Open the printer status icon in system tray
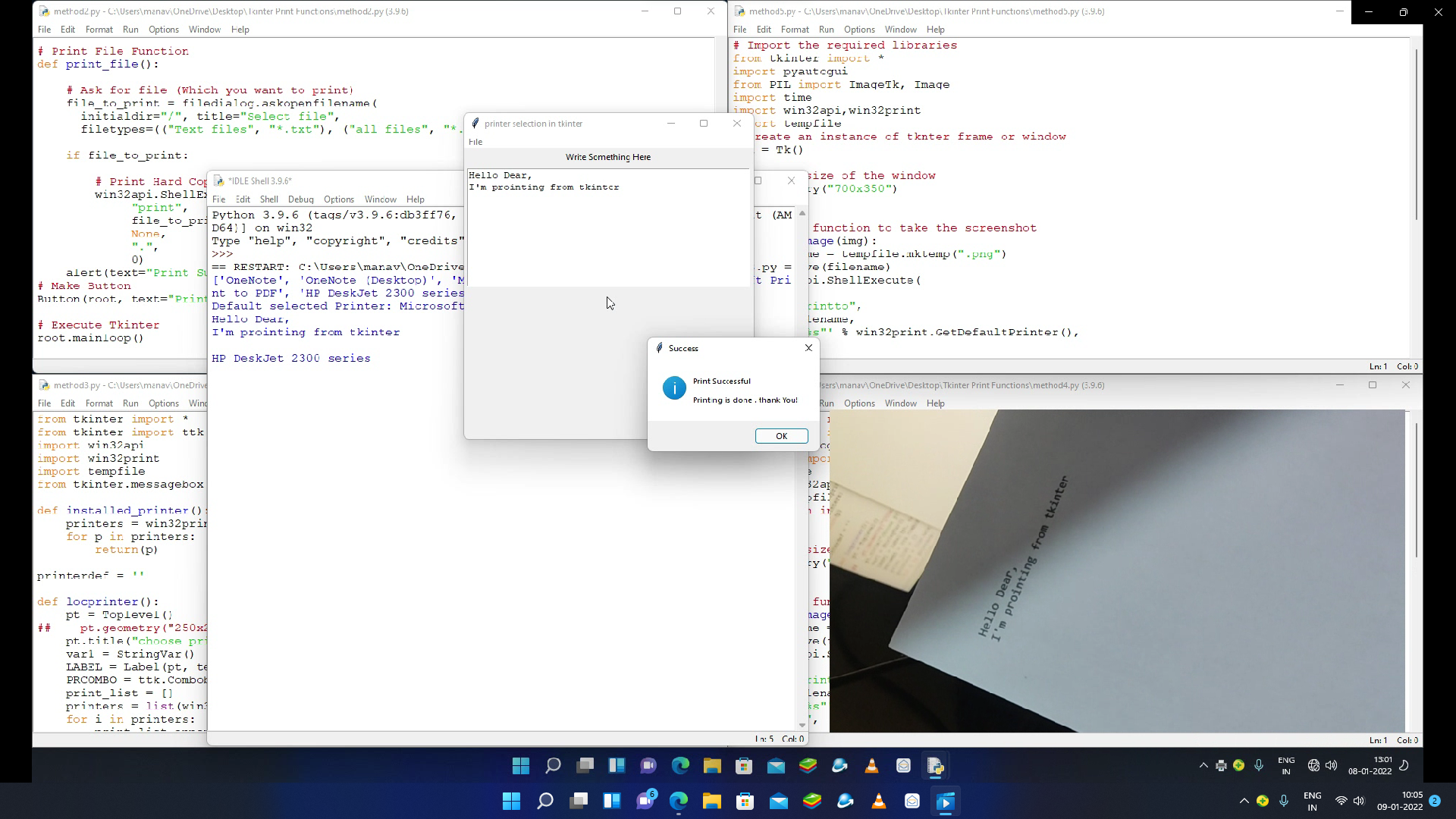Viewport: 1456px width, 819px height. pos(1220,766)
